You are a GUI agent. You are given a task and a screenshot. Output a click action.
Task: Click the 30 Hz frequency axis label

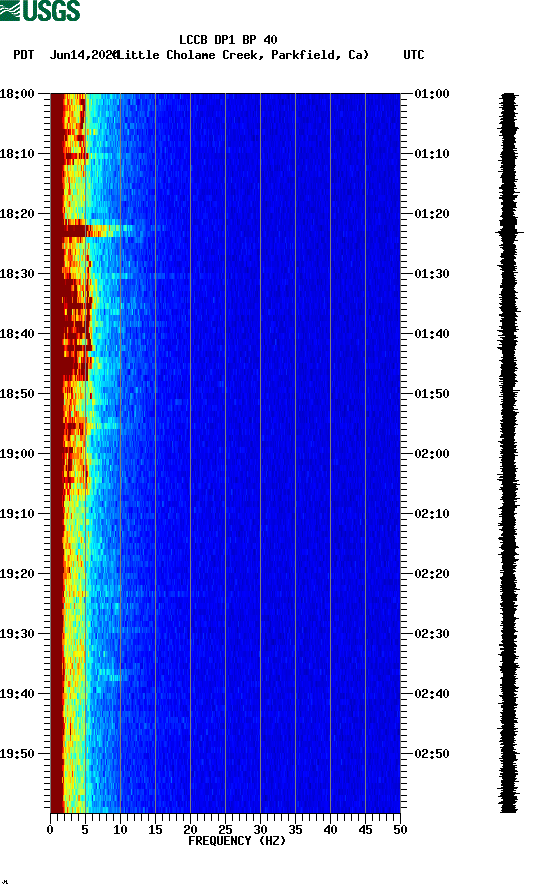[260, 830]
